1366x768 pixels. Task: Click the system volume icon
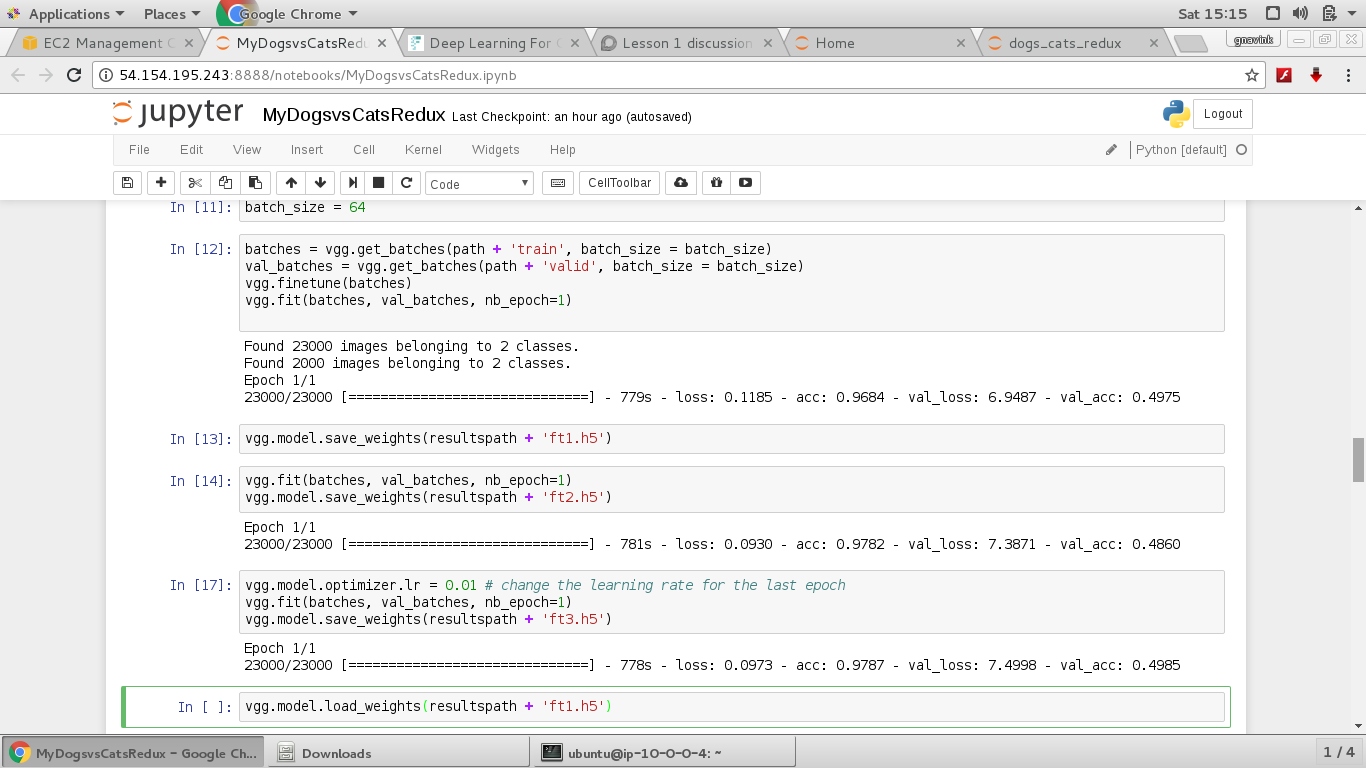(1300, 14)
